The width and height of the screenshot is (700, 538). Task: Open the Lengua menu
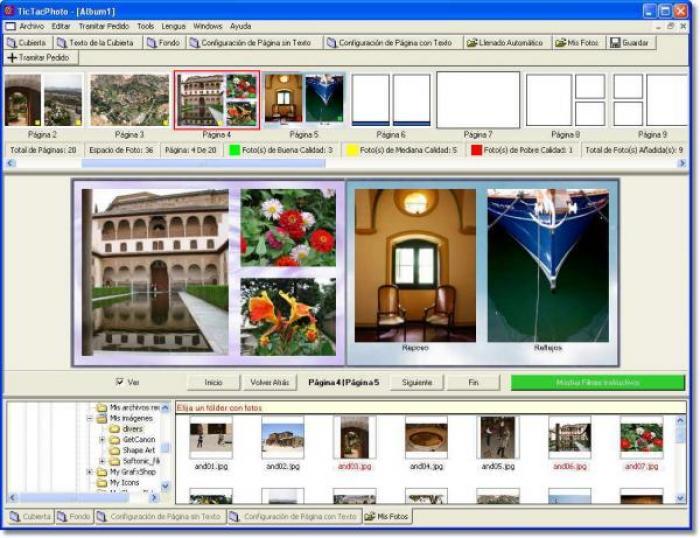173,26
